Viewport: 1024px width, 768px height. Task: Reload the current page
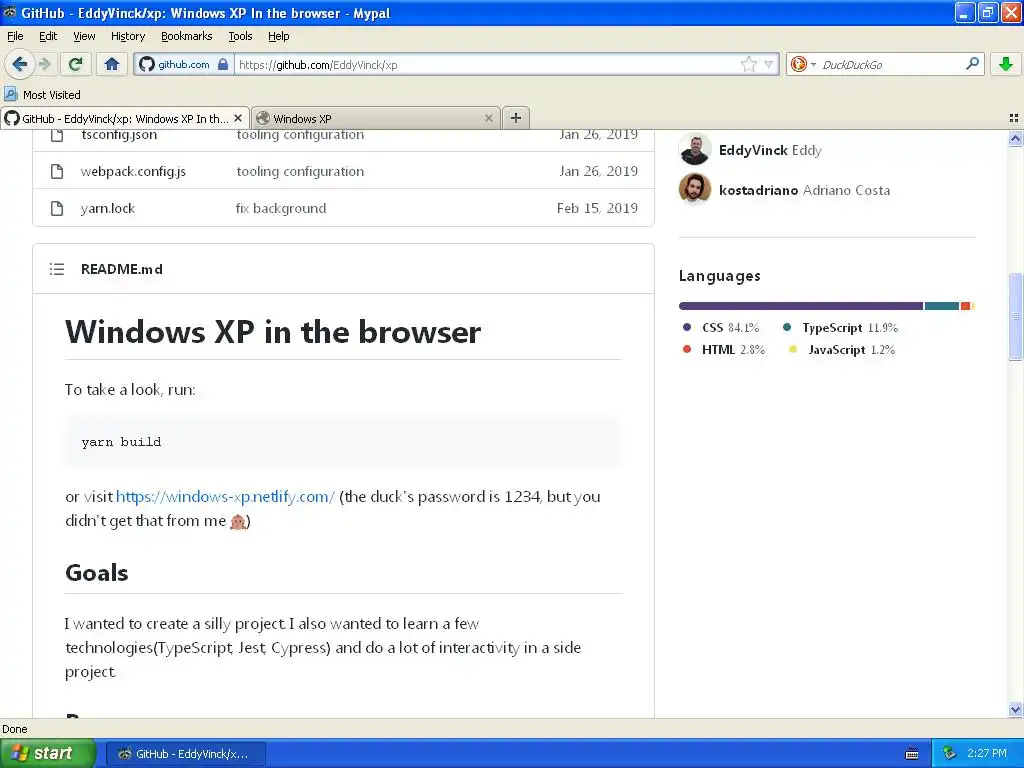[x=75, y=64]
